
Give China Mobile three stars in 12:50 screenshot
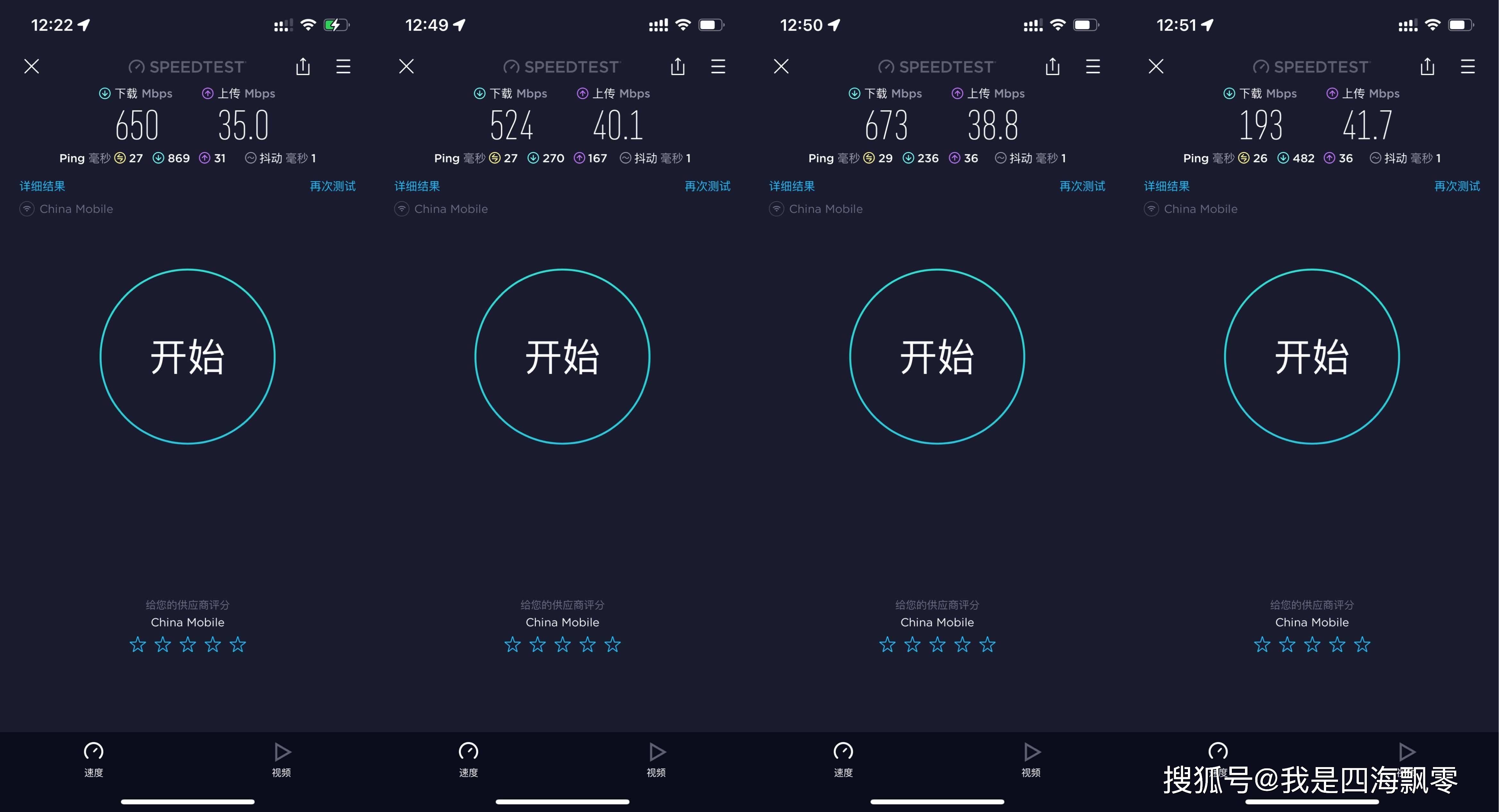(937, 644)
